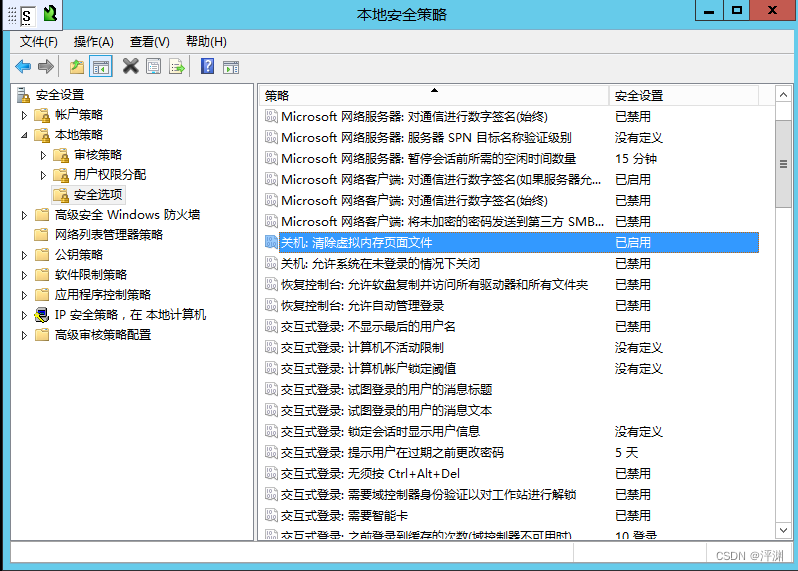Image resolution: width=798 pixels, height=571 pixels.
Task: Click the scroll up arrow of policy list
Action: (x=783, y=95)
